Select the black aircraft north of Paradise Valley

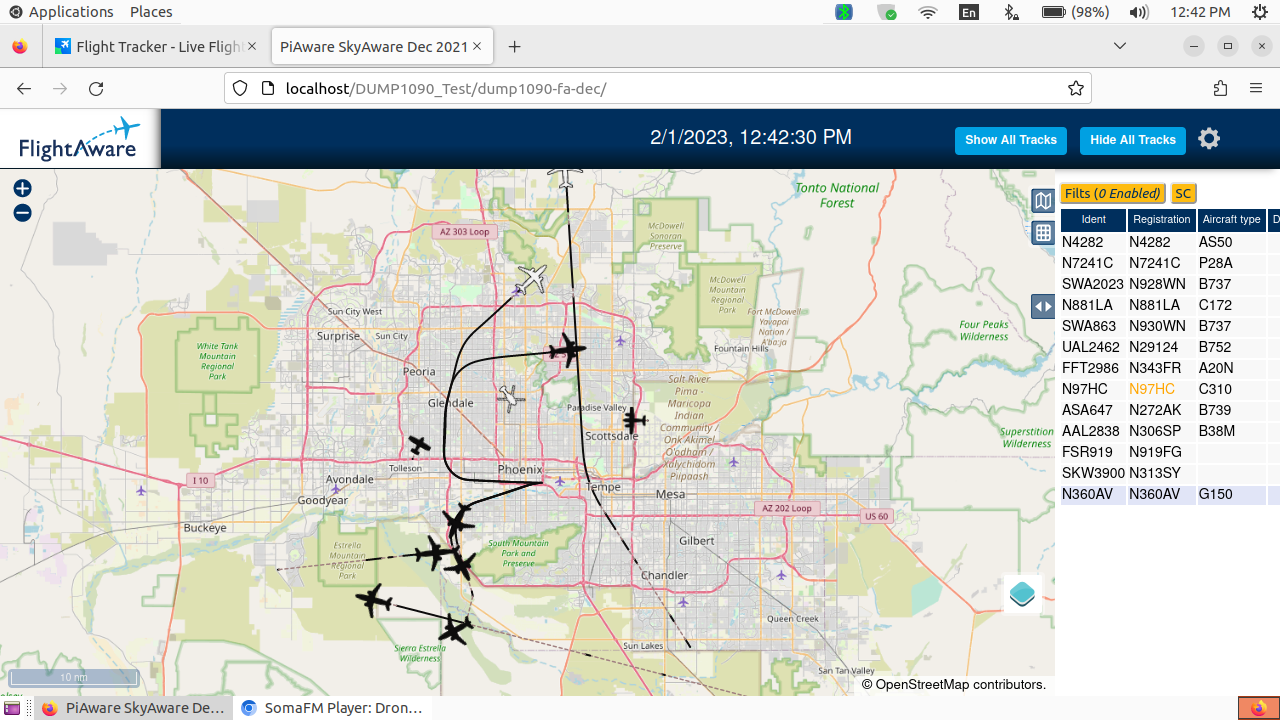[x=567, y=350]
